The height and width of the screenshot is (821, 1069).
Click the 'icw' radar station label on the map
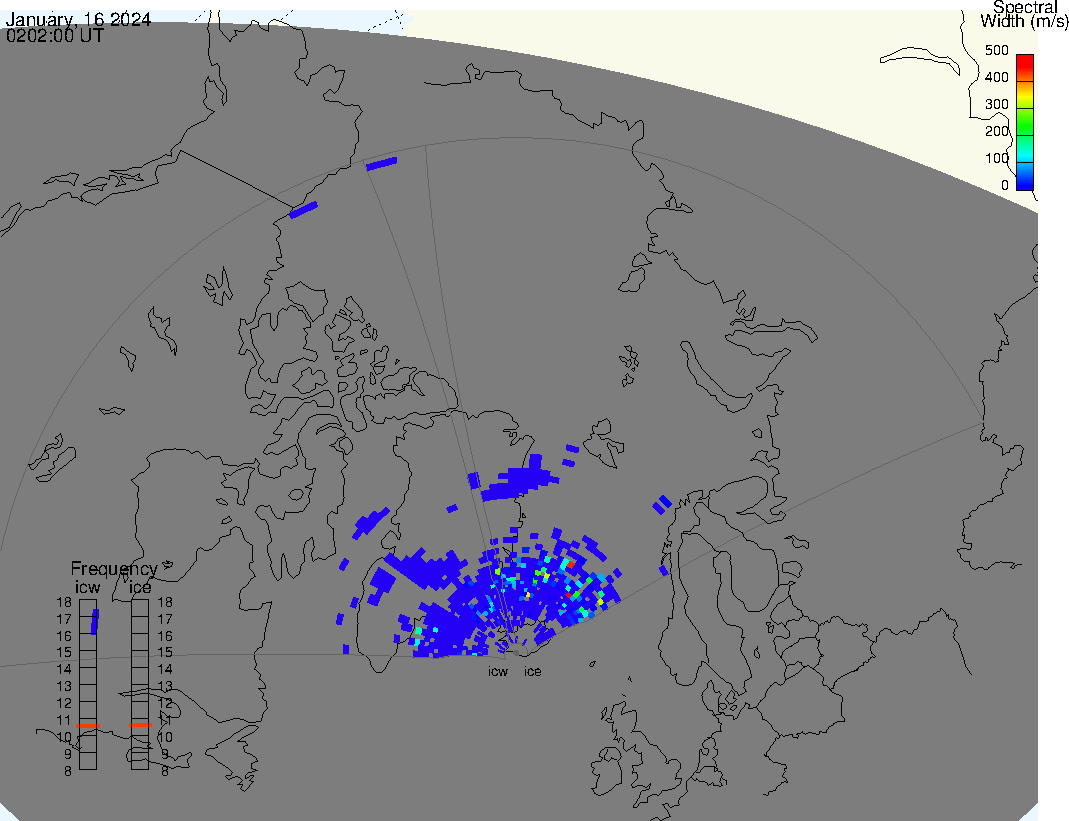click(498, 672)
